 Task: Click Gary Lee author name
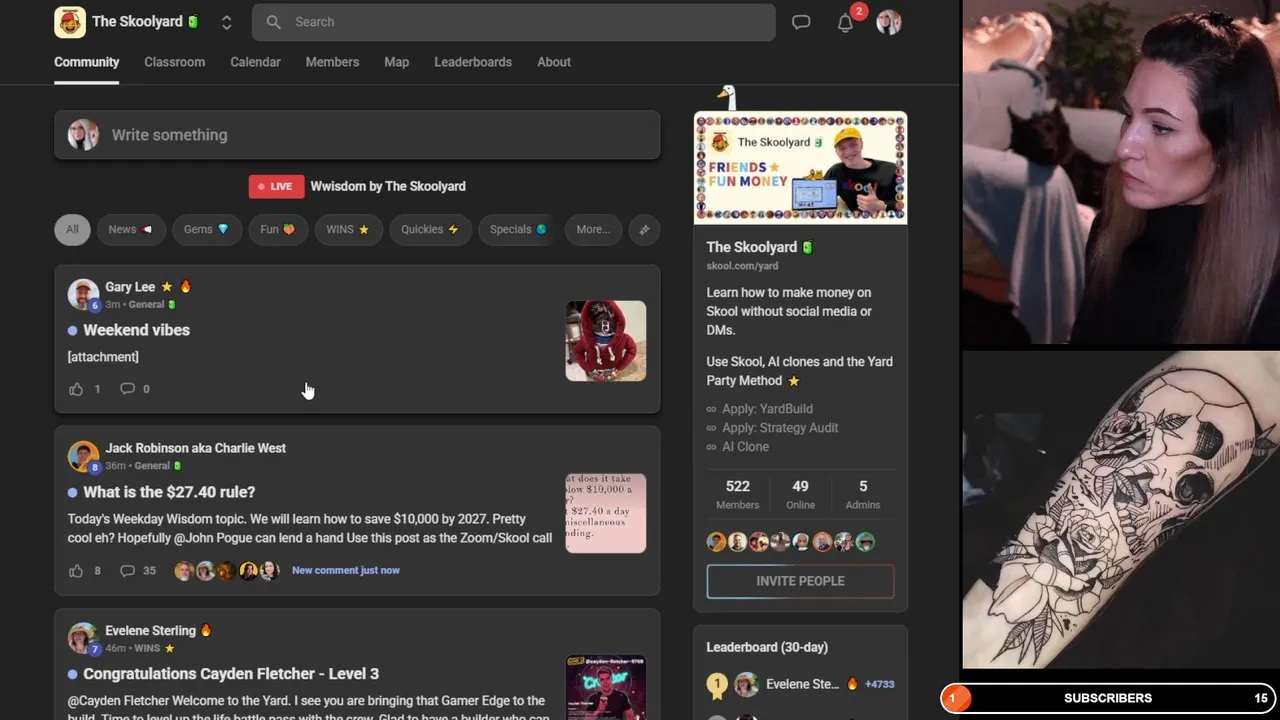tap(130, 287)
